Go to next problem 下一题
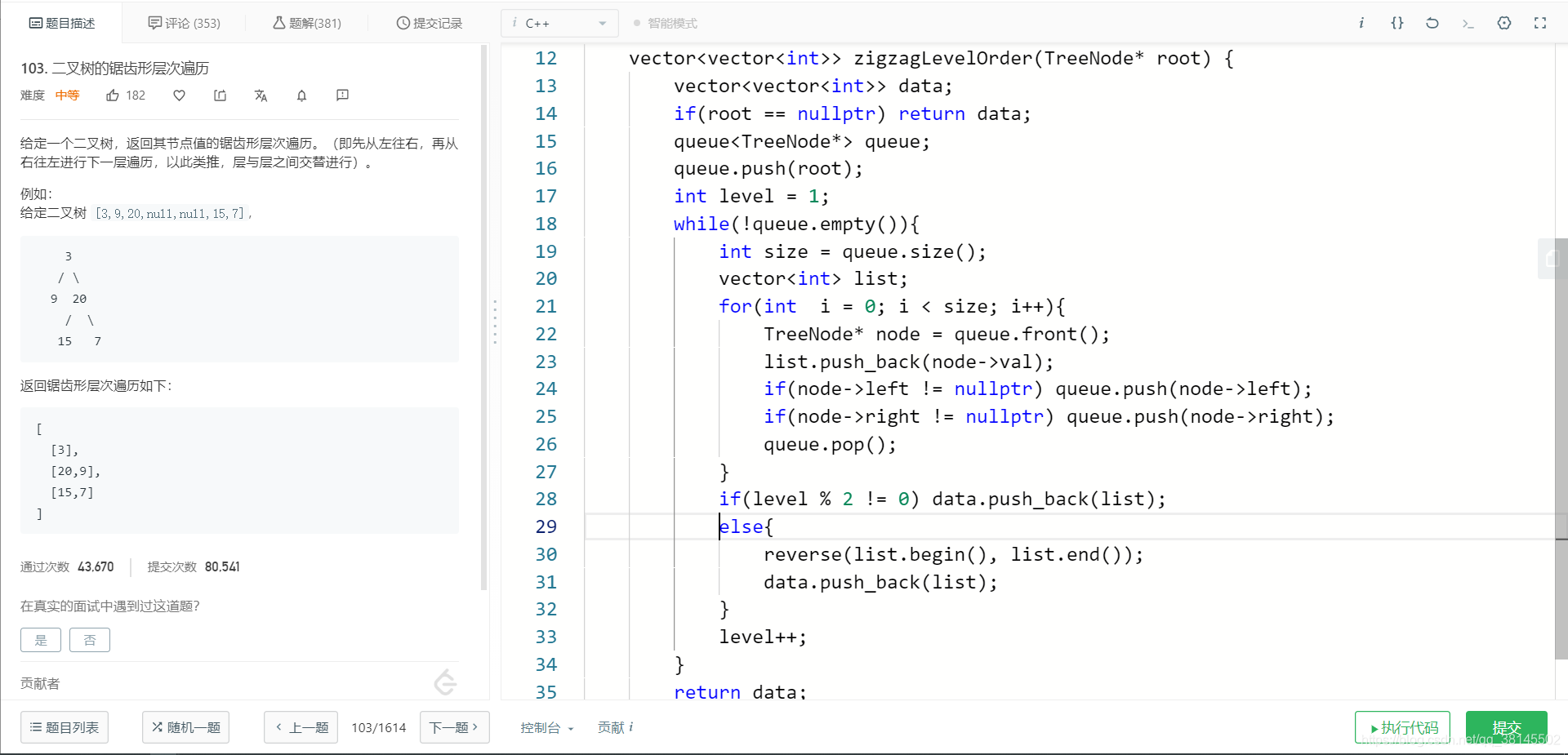 coord(454,727)
